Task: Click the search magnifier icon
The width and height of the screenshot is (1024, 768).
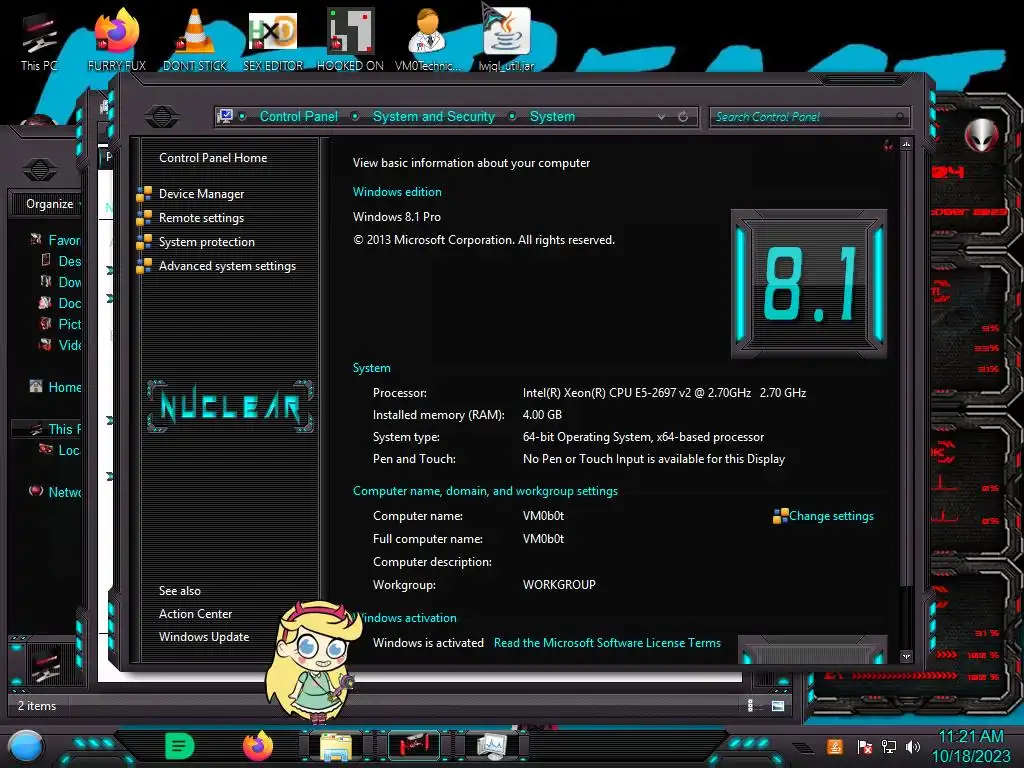Action: pyautogui.click(x=900, y=117)
